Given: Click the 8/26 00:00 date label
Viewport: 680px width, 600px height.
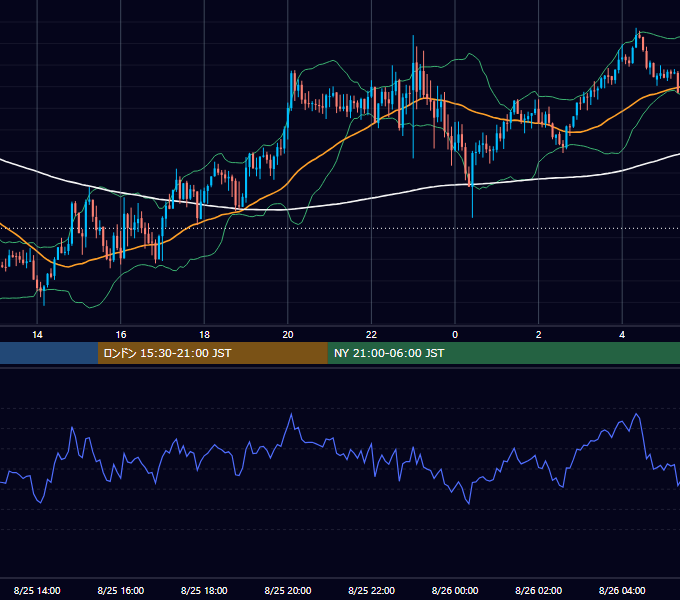Looking at the screenshot, I should click(x=455, y=590).
